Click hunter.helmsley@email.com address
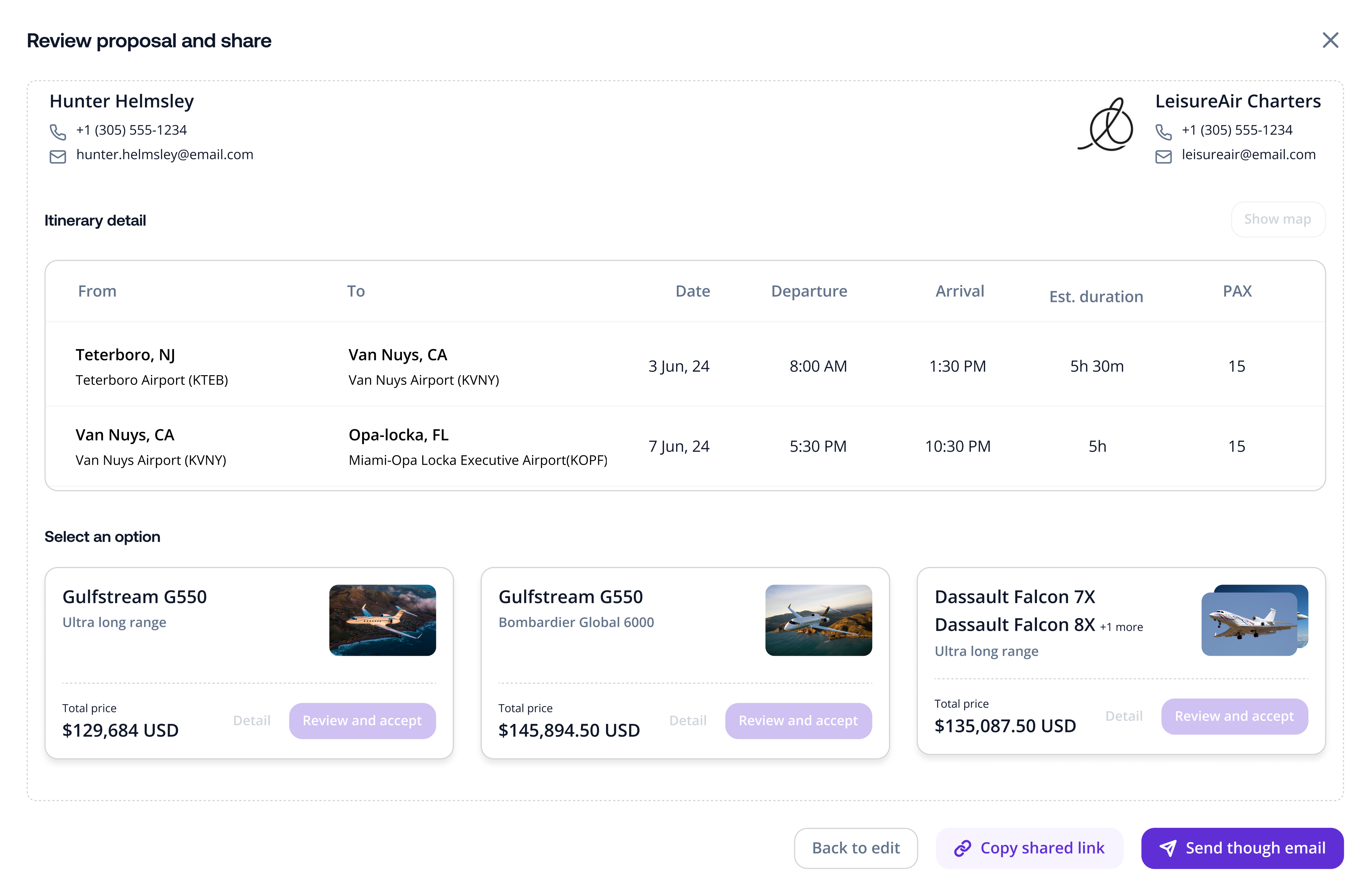The image size is (1371, 896). point(165,154)
